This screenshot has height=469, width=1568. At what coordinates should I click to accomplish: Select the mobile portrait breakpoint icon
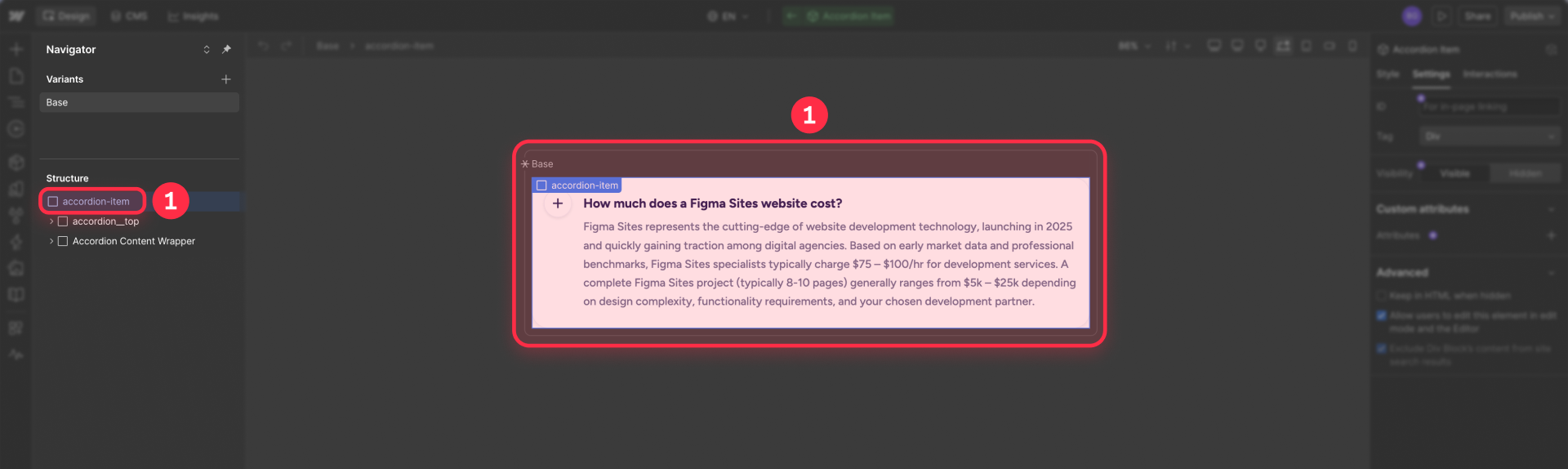[x=1352, y=46]
